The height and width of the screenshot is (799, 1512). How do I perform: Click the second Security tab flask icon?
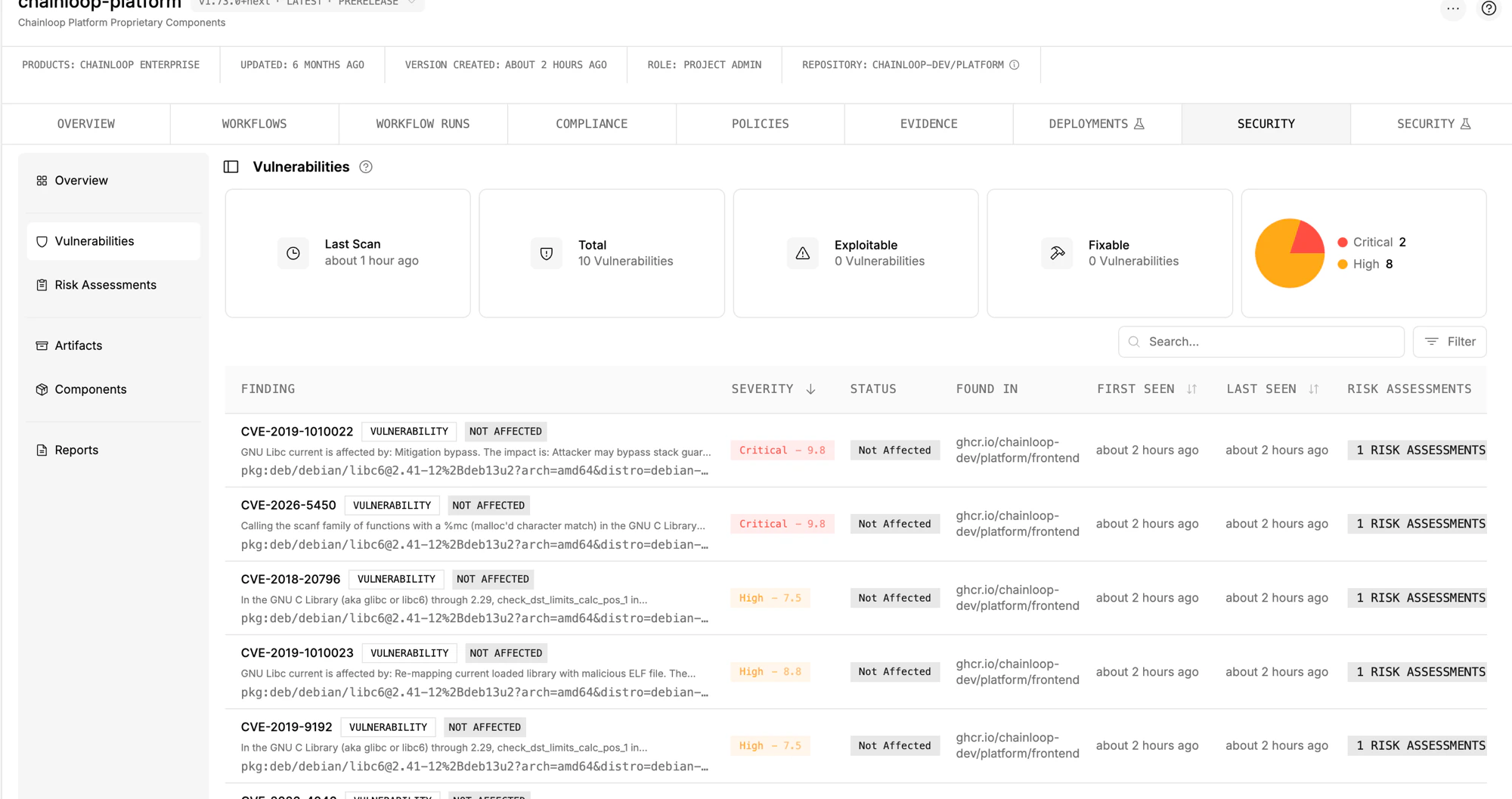coord(1466,124)
